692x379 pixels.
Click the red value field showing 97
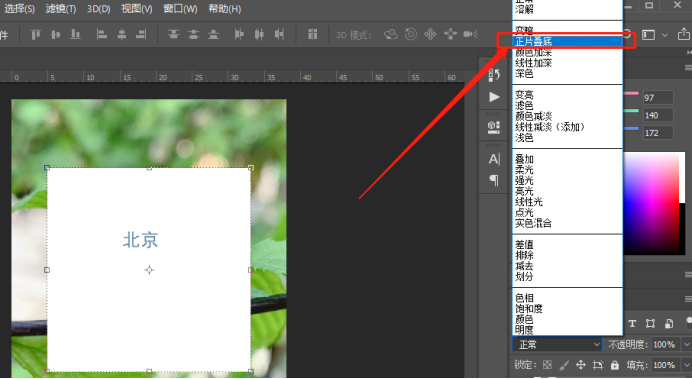[658, 98]
